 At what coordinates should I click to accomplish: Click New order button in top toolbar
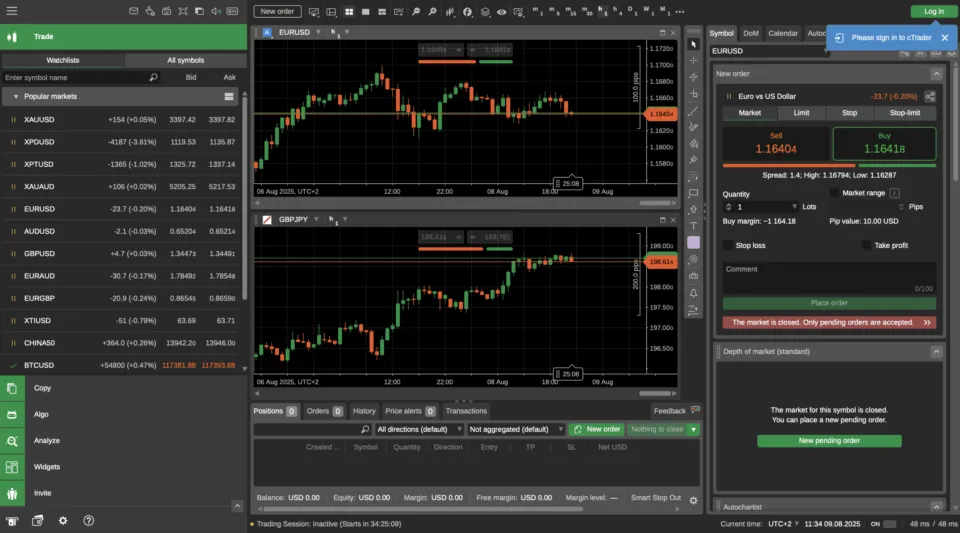(x=277, y=11)
